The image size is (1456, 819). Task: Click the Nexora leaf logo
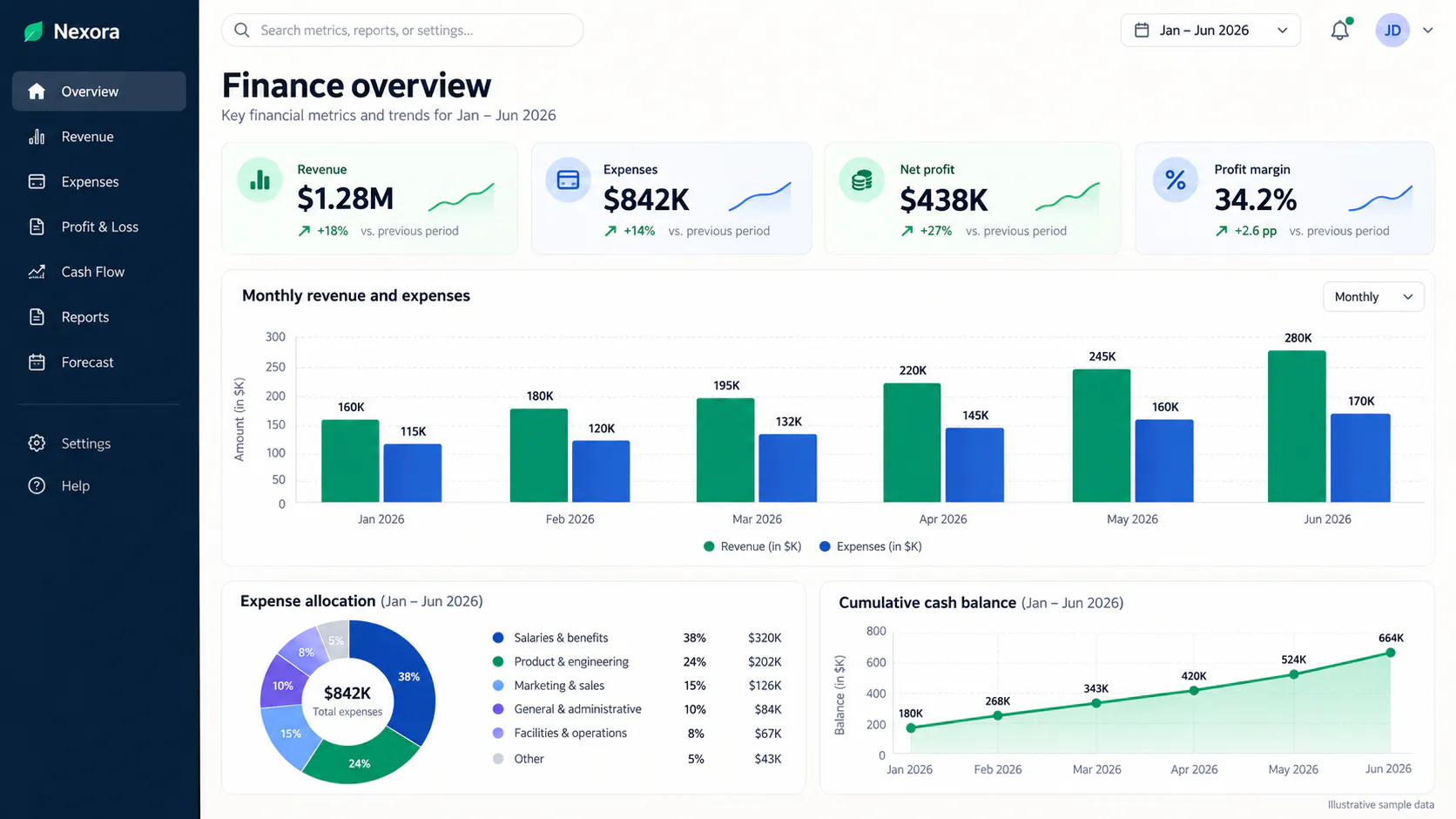click(x=33, y=32)
